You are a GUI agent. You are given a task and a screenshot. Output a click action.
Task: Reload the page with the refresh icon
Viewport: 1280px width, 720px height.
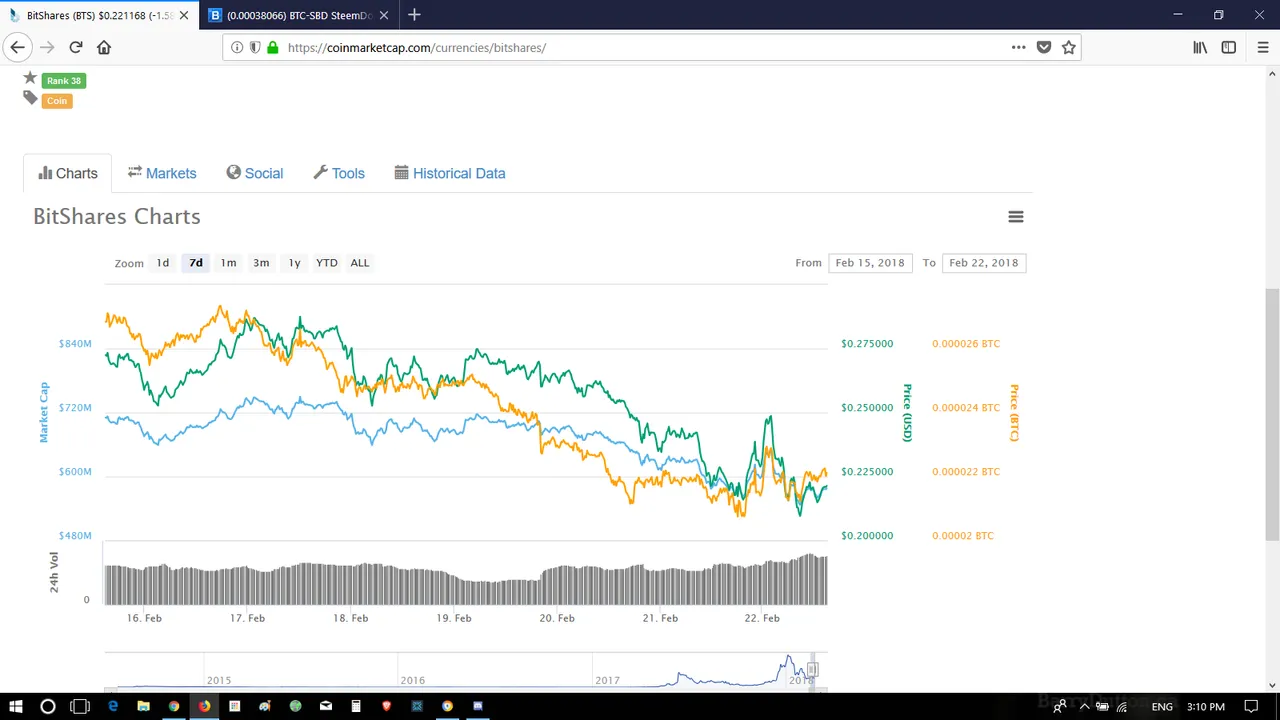[76, 47]
